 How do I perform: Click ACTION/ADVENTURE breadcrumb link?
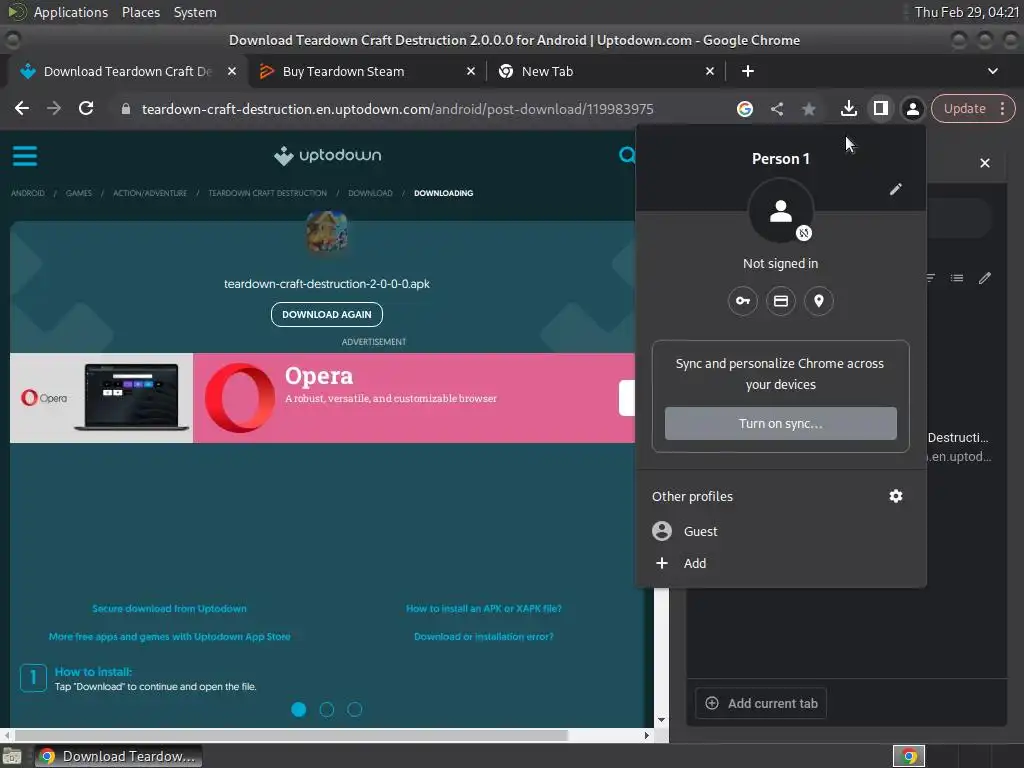click(150, 193)
